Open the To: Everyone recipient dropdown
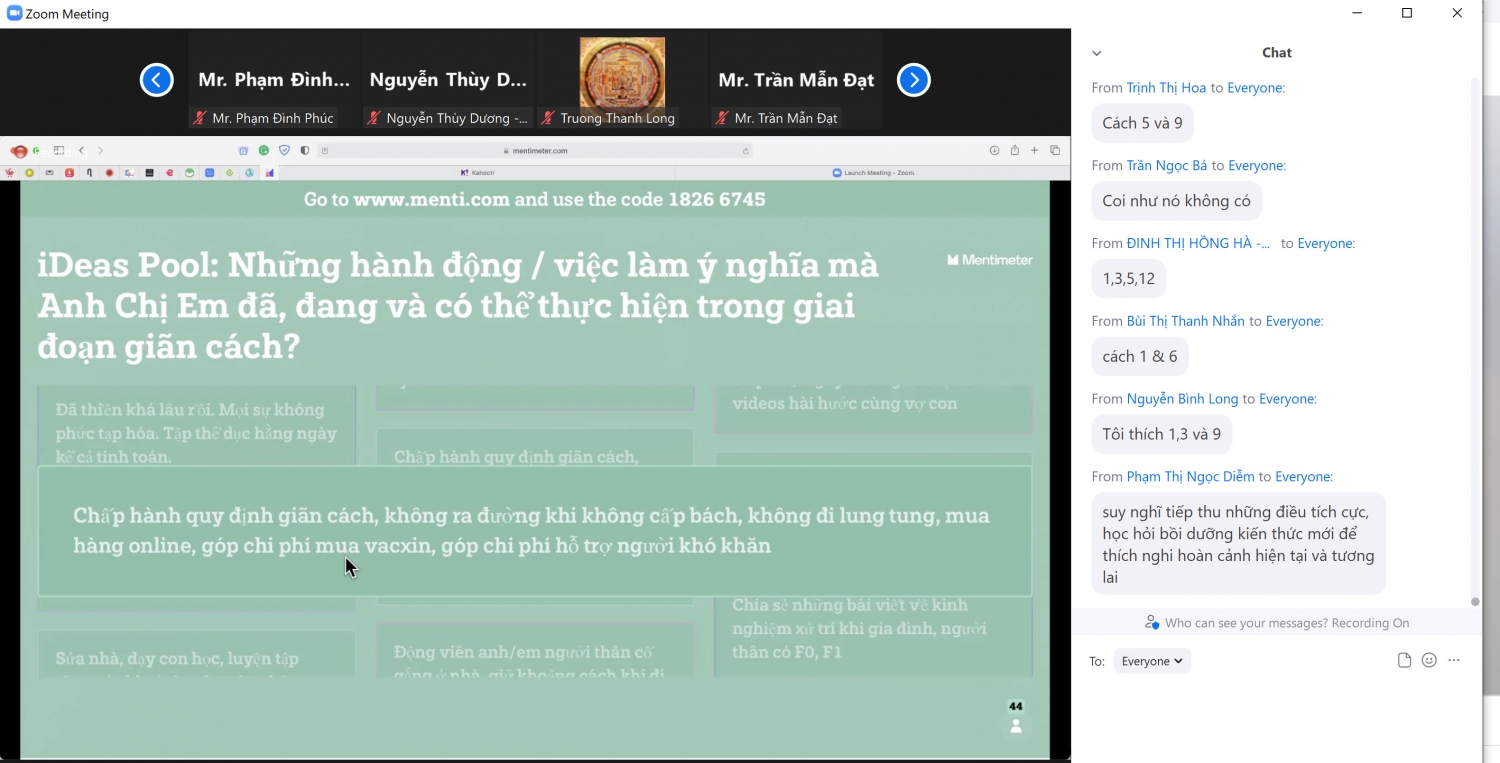 click(1152, 661)
